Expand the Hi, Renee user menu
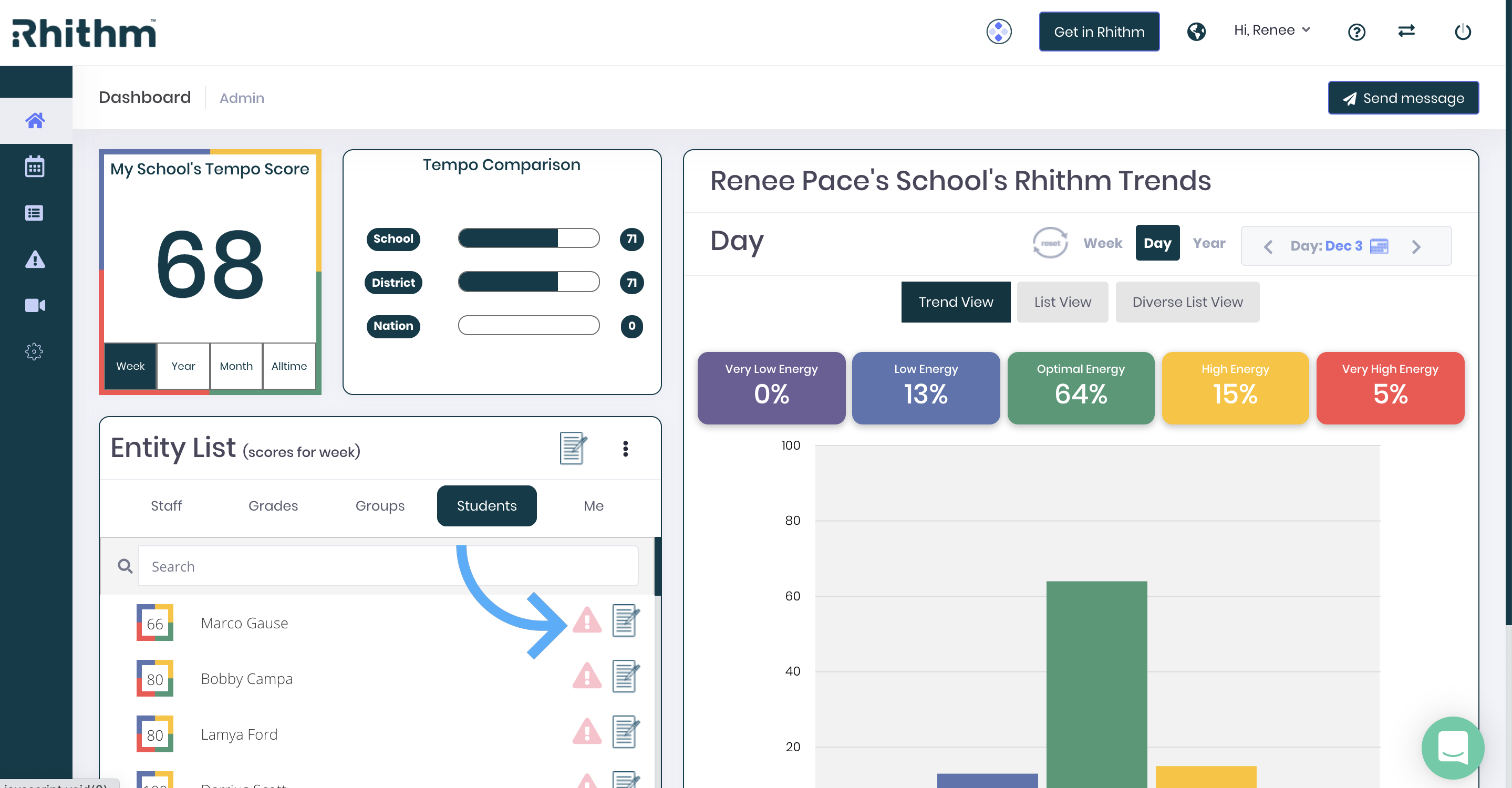The width and height of the screenshot is (1512, 788). pyautogui.click(x=1271, y=30)
